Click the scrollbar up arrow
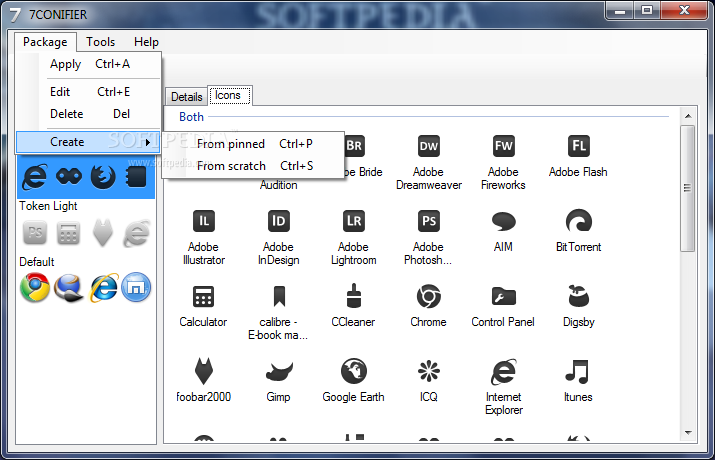The width and height of the screenshot is (715, 460). (688, 116)
